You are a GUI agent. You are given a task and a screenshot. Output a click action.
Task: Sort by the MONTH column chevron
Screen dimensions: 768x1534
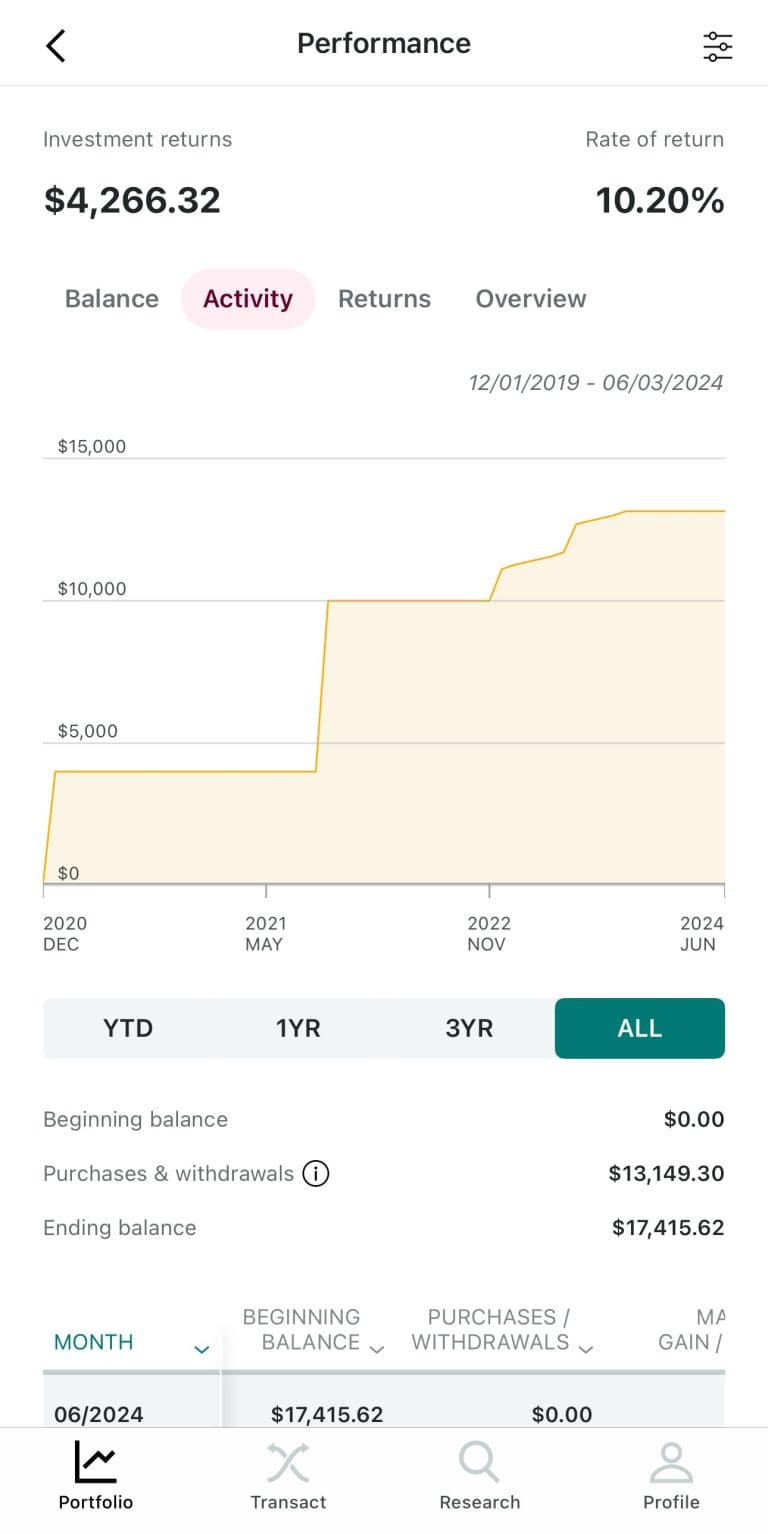(202, 1349)
